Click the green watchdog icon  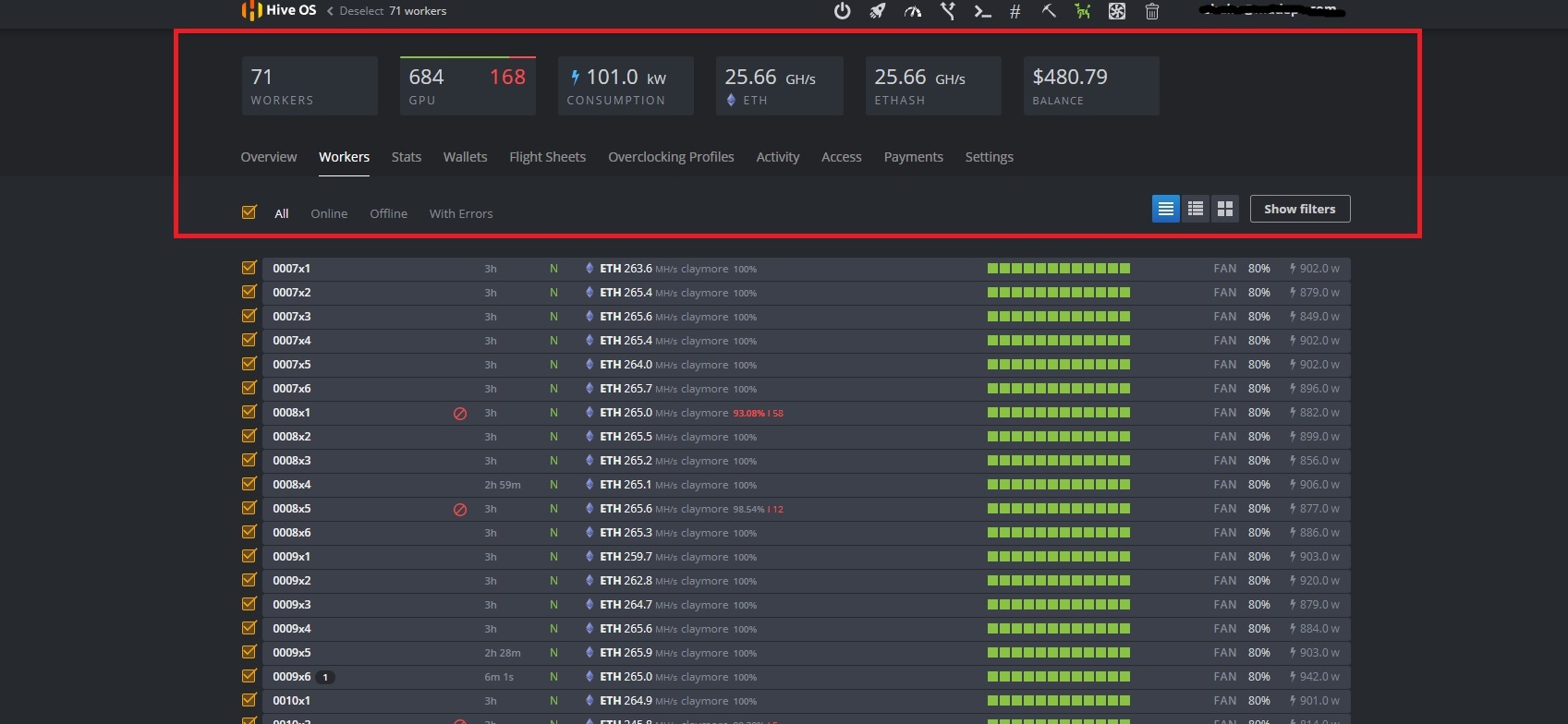1083,11
